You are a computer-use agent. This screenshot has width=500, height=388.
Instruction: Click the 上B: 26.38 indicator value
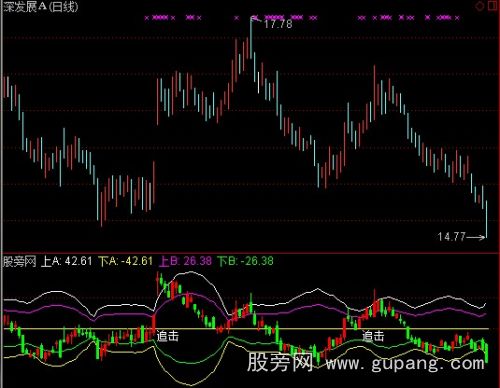[185, 261]
